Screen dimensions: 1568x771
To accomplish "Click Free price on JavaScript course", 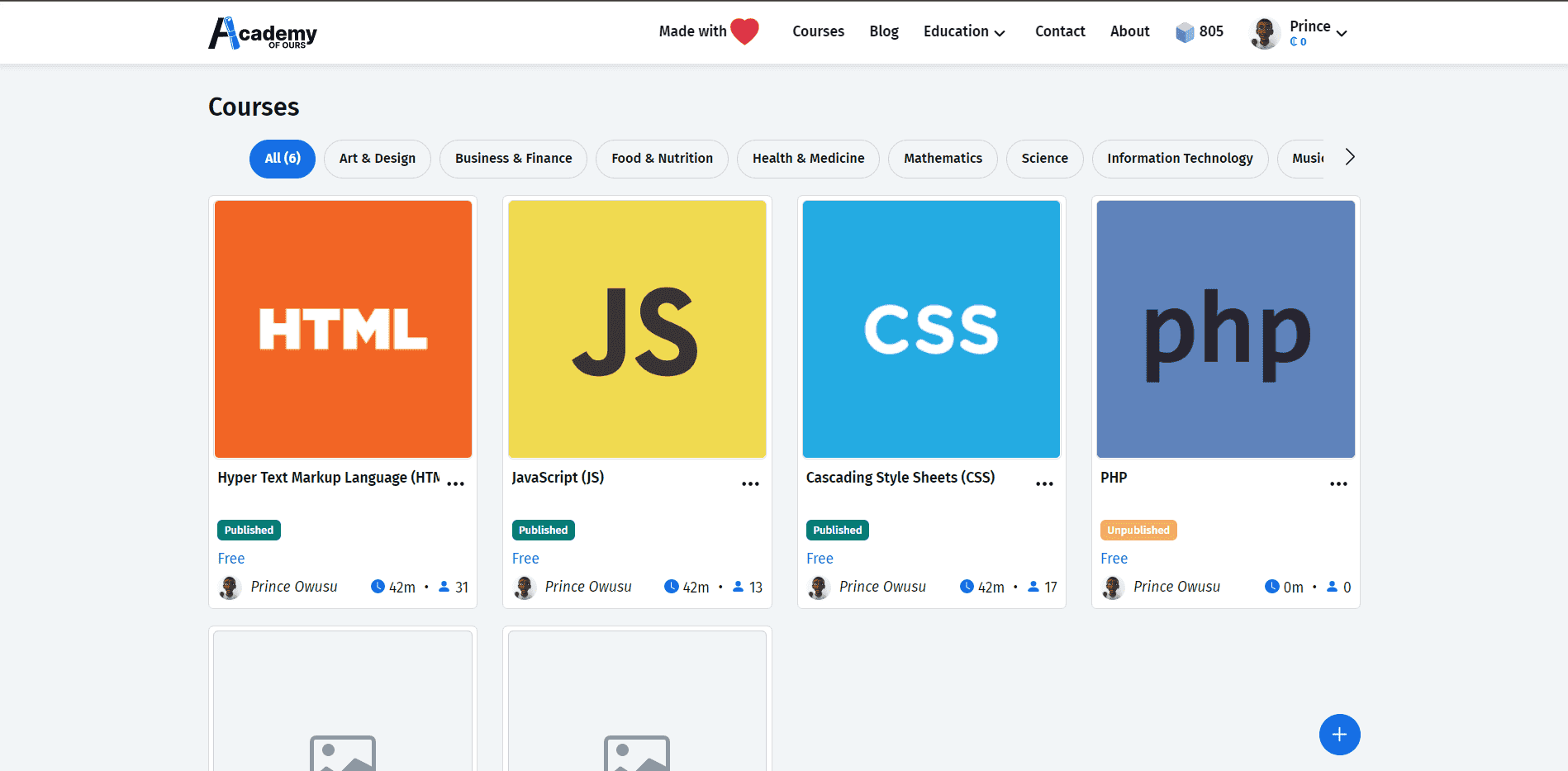I will click(x=525, y=559).
